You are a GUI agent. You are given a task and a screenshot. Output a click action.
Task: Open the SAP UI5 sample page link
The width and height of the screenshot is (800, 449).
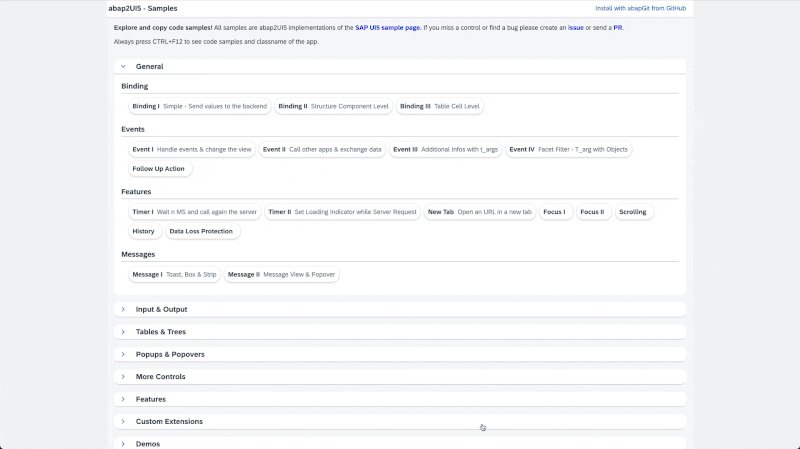click(387, 28)
